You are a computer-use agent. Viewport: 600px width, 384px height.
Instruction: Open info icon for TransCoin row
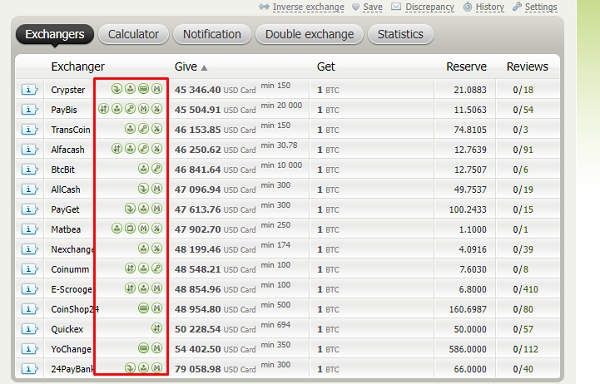pos(29,129)
